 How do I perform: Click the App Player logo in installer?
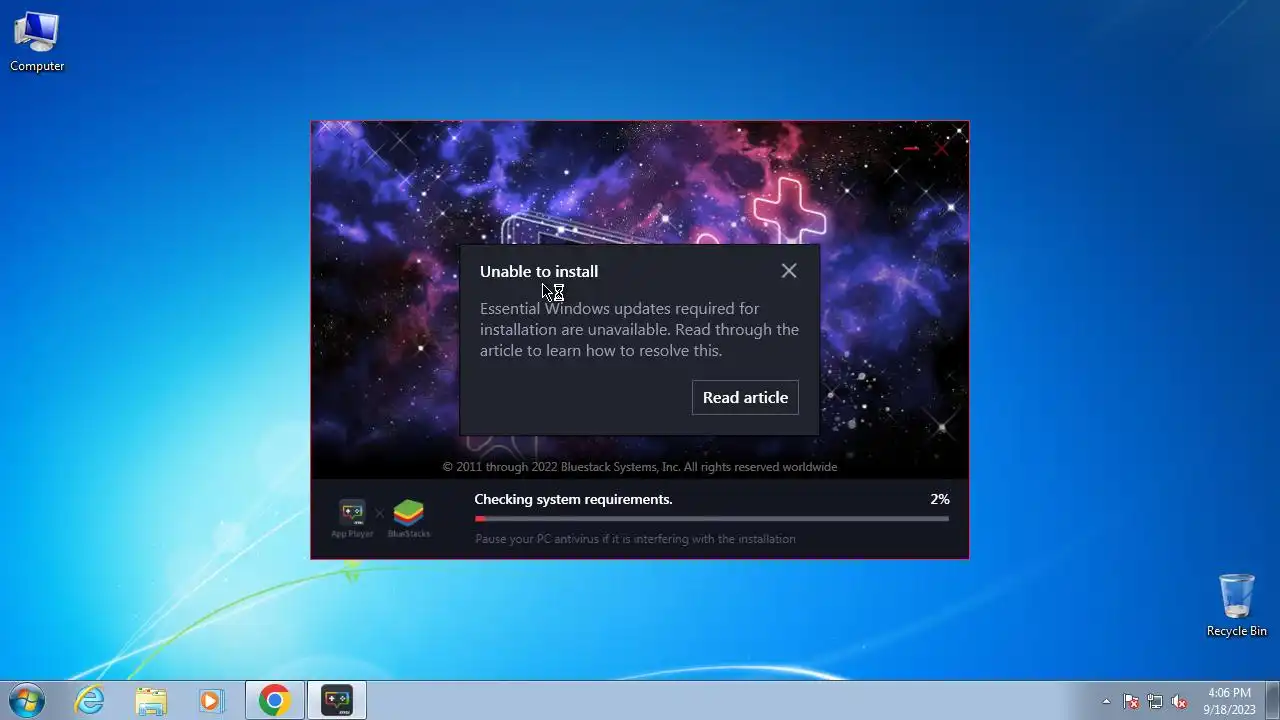pos(352,519)
